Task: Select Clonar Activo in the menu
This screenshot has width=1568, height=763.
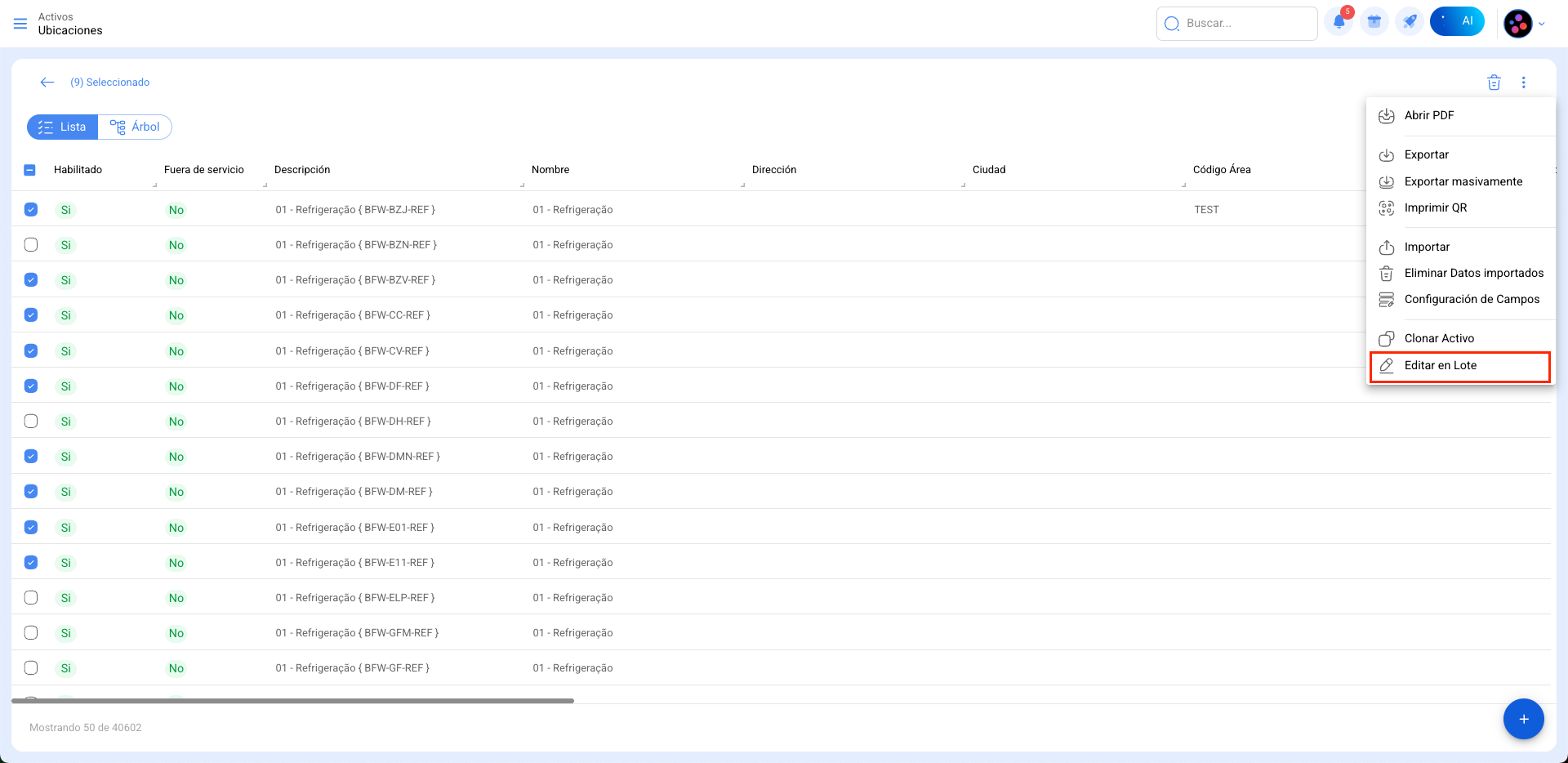Action: point(1439,338)
